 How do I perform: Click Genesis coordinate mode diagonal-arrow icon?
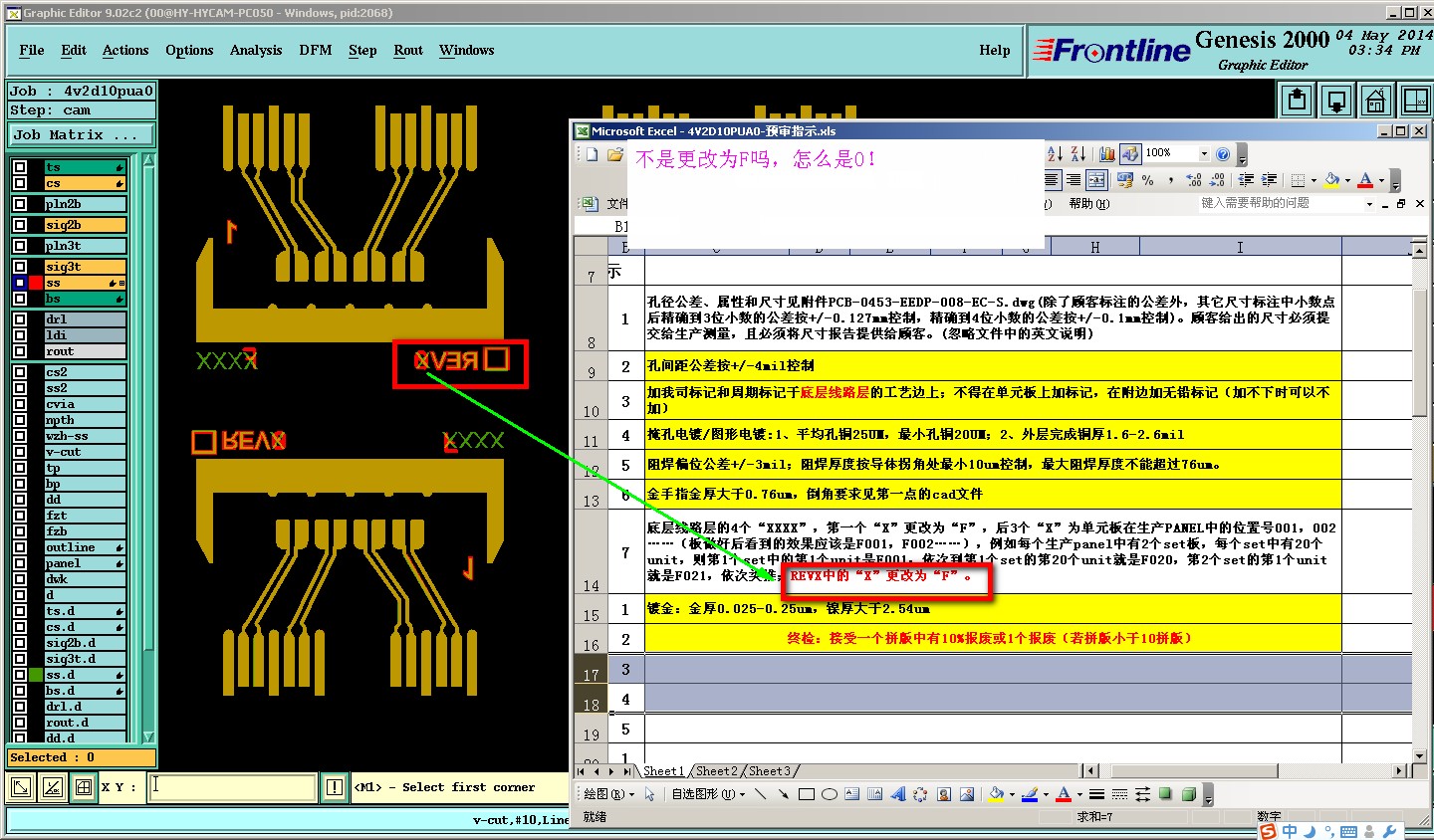(20, 787)
